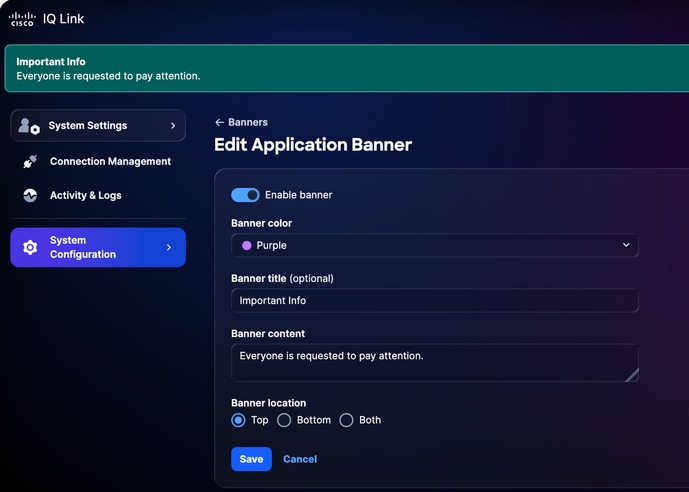The width and height of the screenshot is (689, 492).
Task: Select the Bottom banner location
Action: click(x=284, y=420)
